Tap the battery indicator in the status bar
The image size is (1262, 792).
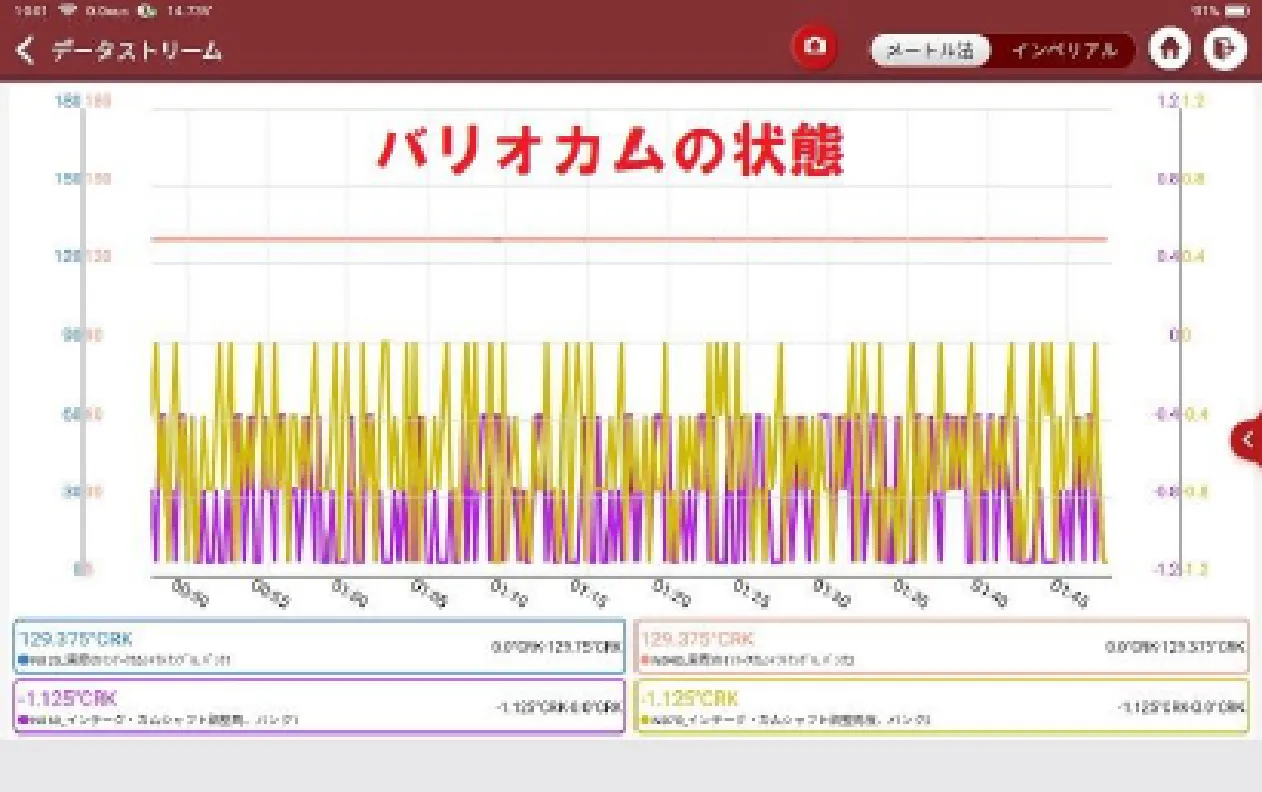(x=1237, y=11)
